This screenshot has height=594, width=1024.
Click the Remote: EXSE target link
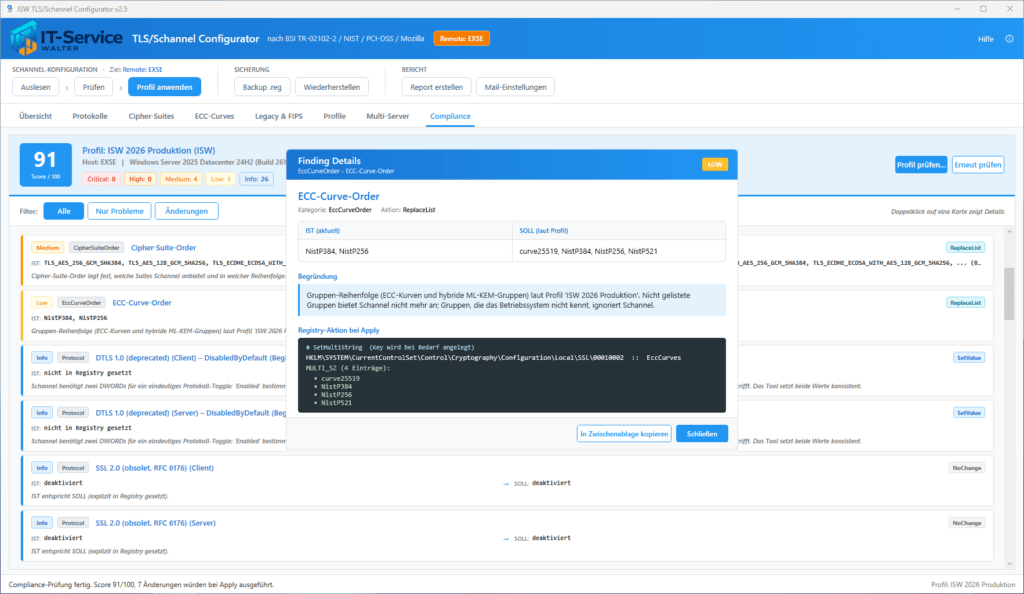[142, 69]
